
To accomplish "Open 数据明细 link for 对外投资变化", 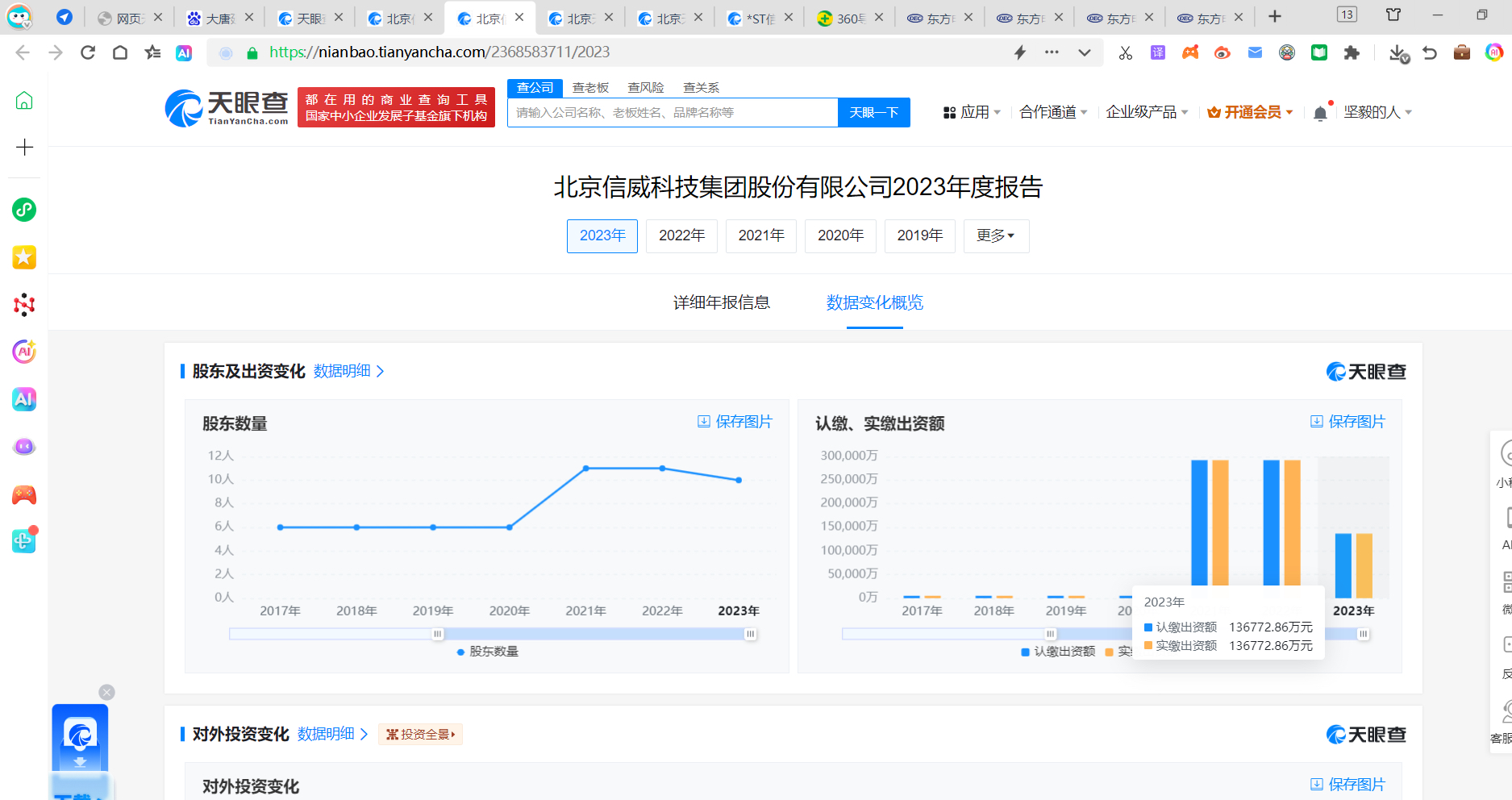I will pyautogui.click(x=332, y=734).
